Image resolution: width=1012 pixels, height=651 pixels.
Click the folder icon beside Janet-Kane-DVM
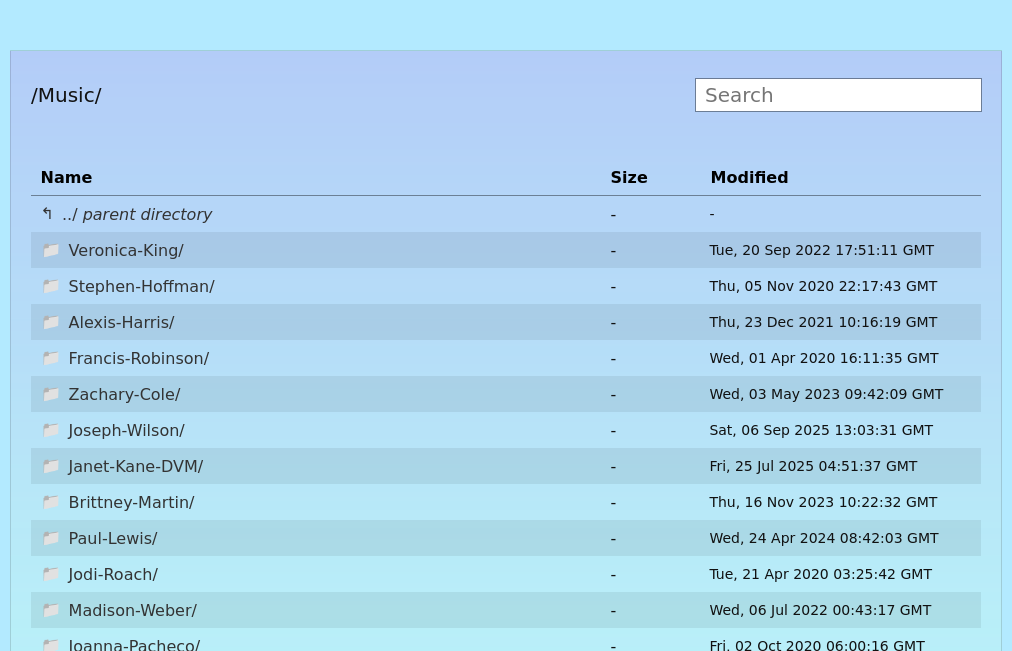click(51, 466)
